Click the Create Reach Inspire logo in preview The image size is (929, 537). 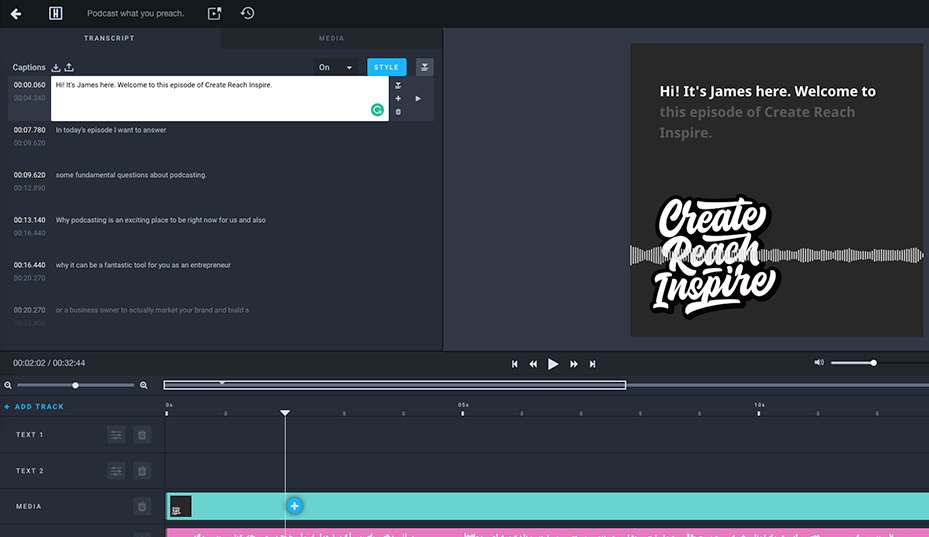[716, 256]
